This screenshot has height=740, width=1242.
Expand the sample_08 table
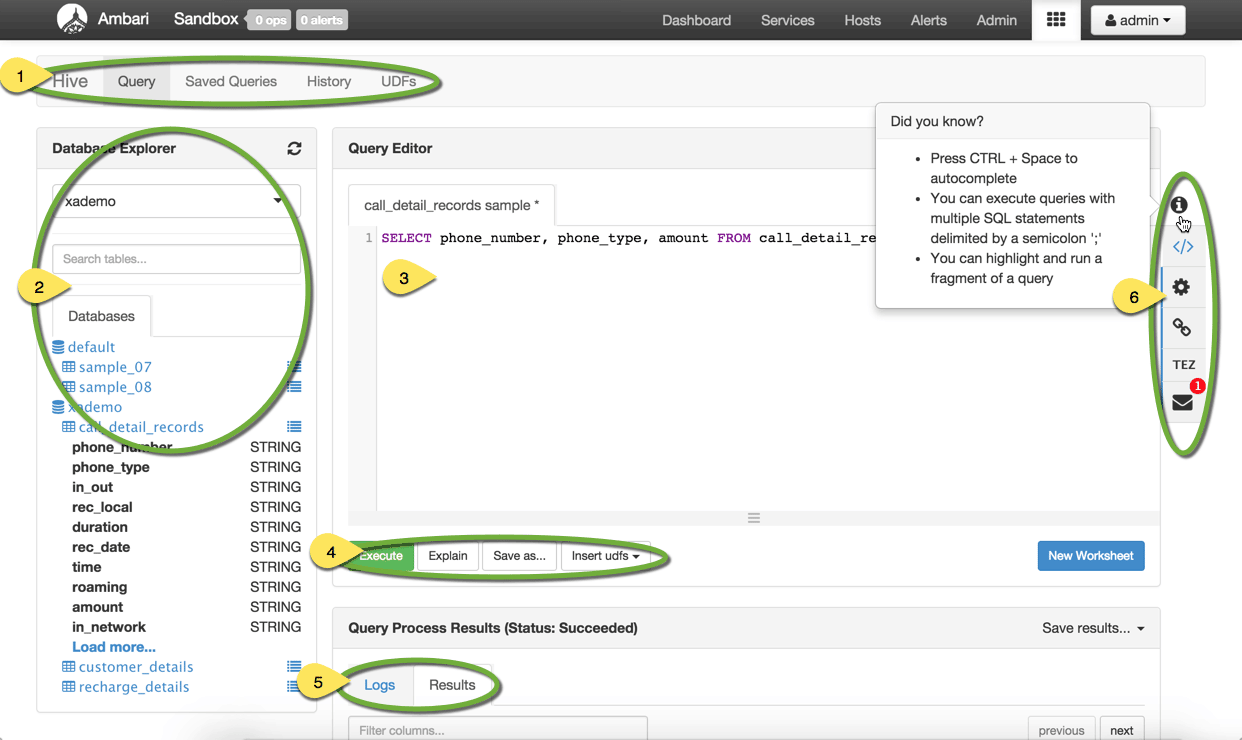[115, 387]
